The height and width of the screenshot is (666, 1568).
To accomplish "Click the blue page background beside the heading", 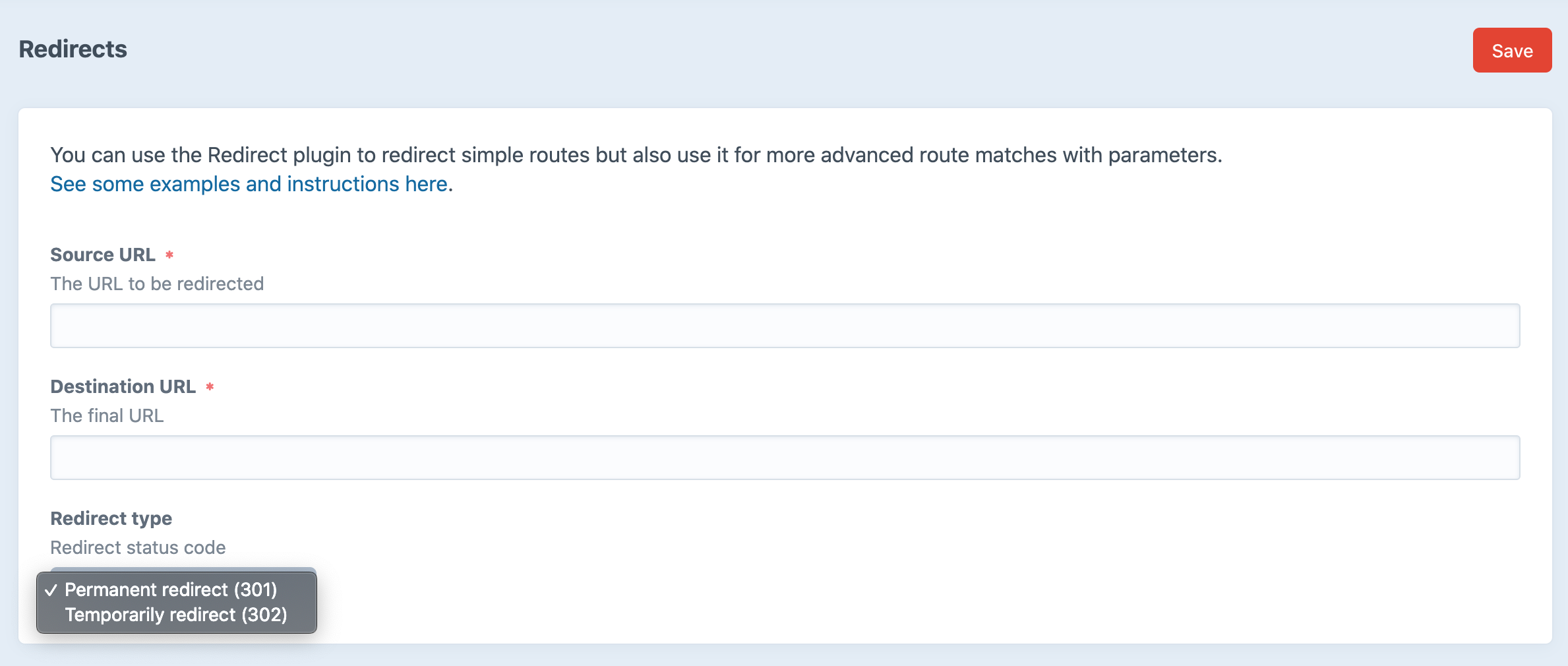I will (x=791, y=49).
